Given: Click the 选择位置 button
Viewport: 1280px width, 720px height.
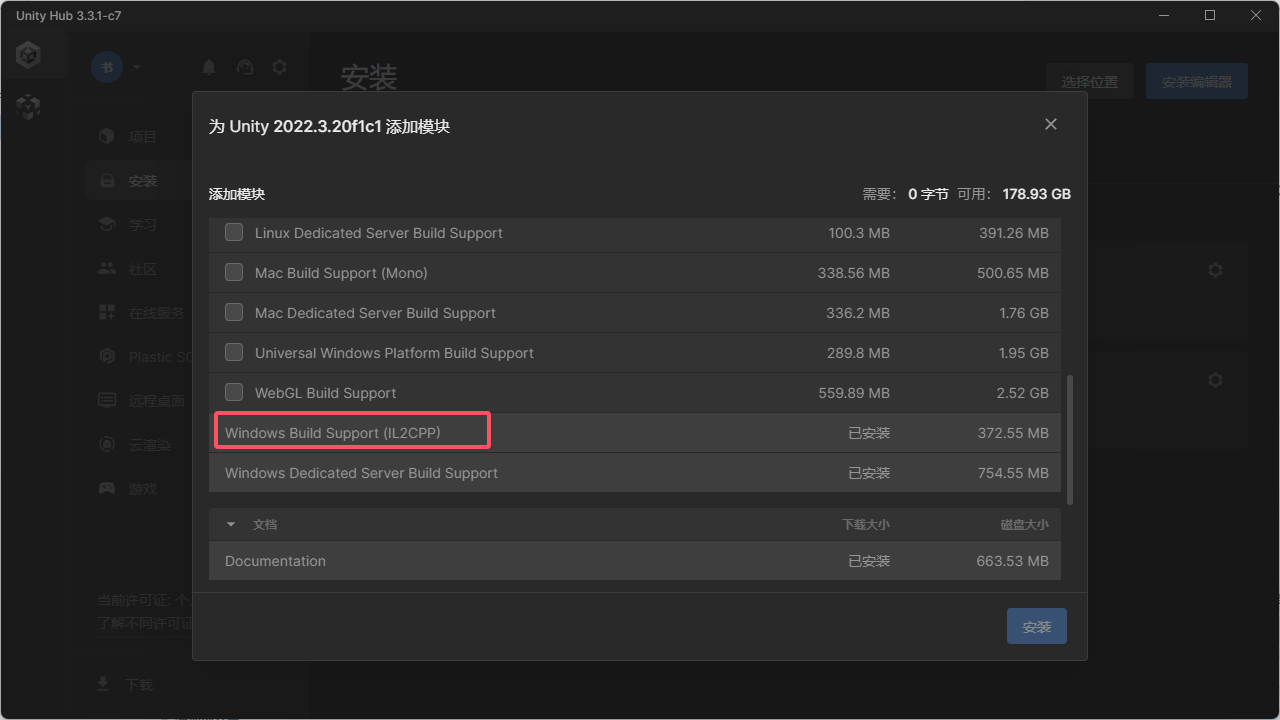Looking at the screenshot, I should pyautogui.click(x=1089, y=82).
